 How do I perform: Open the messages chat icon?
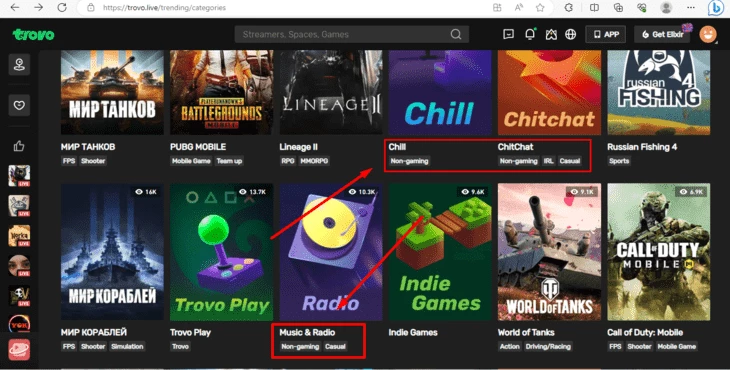pos(508,34)
